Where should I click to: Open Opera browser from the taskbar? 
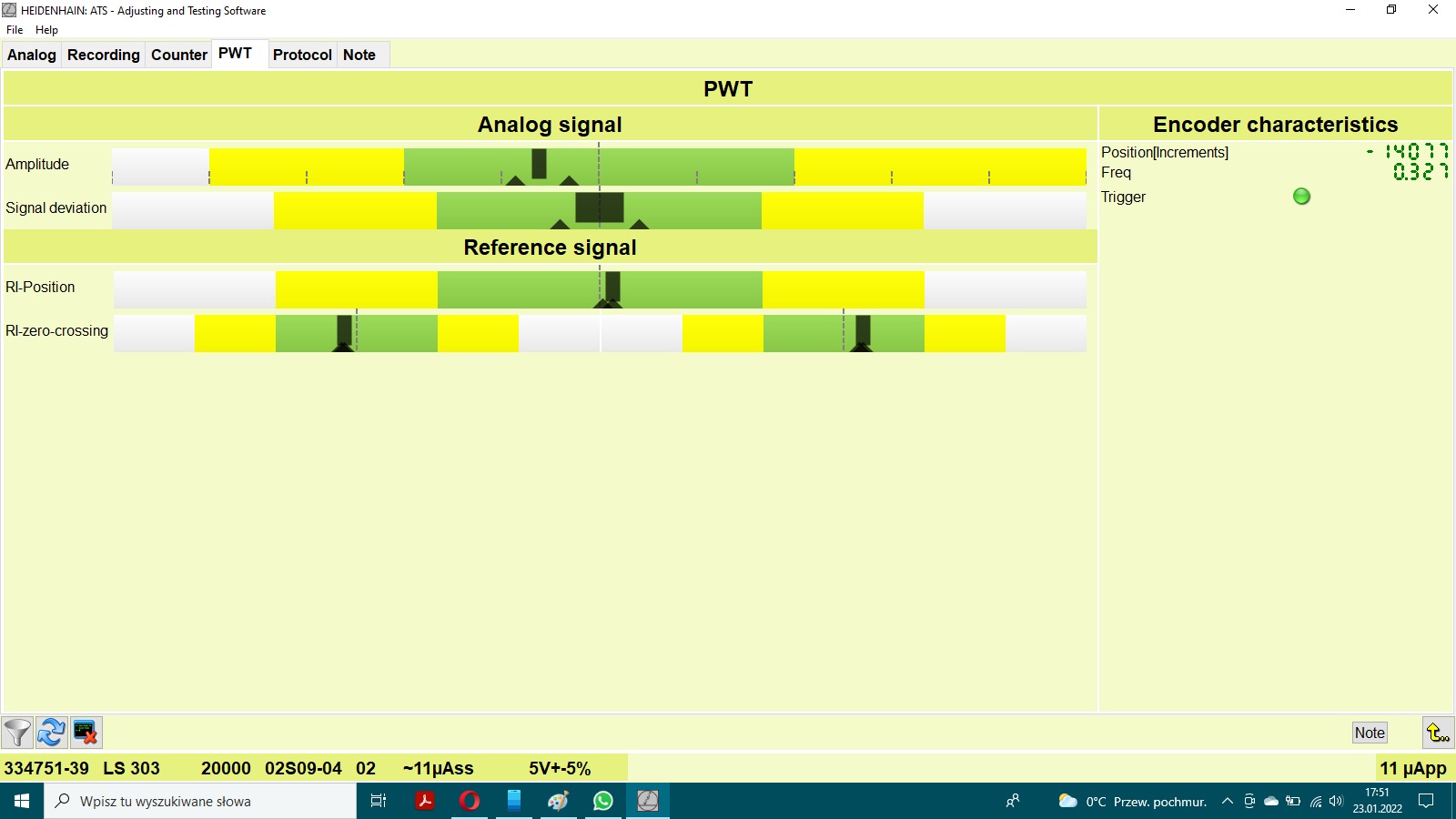click(x=470, y=801)
